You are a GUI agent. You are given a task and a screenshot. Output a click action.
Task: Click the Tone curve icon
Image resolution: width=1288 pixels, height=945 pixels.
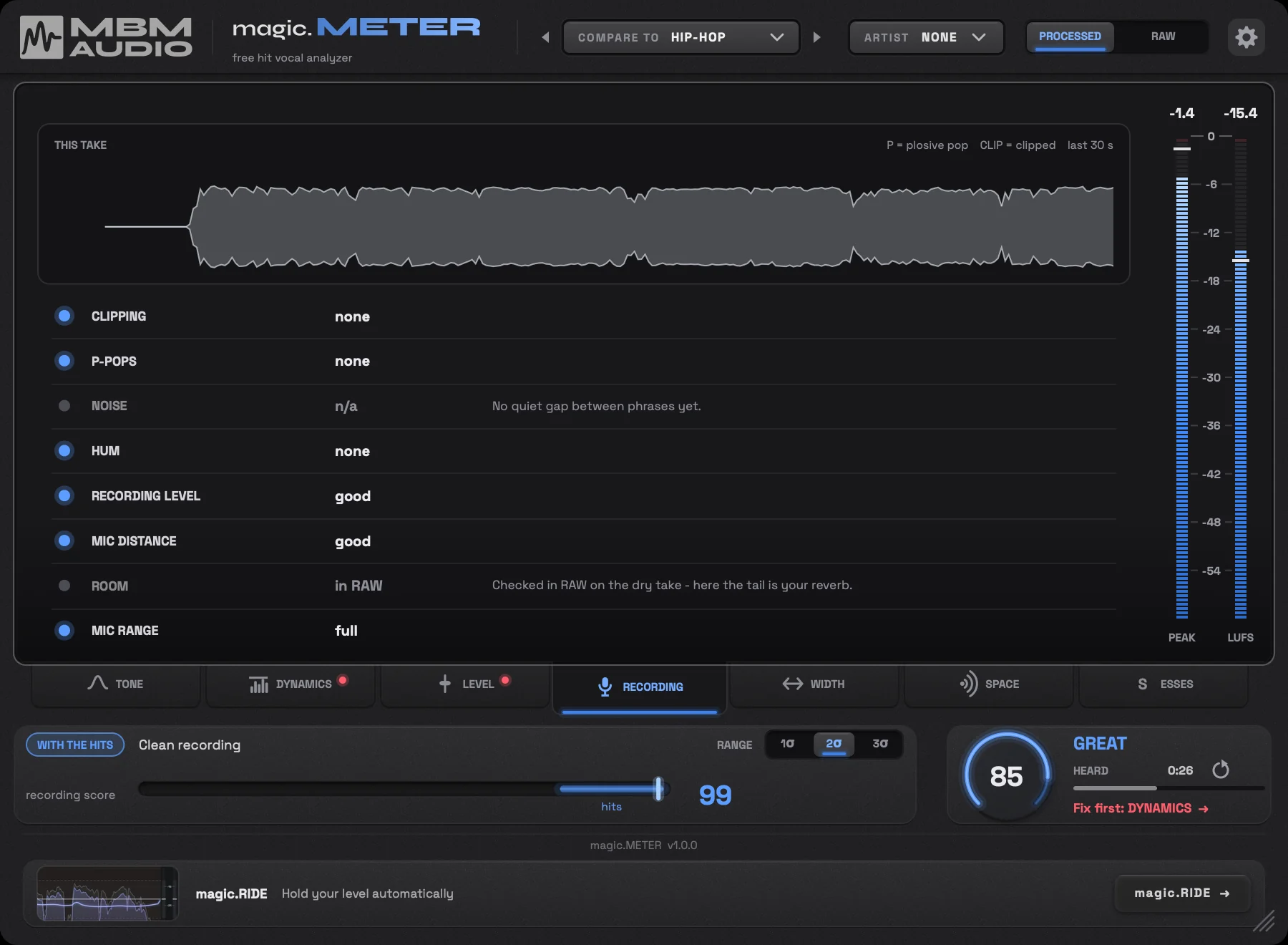point(97,683)
